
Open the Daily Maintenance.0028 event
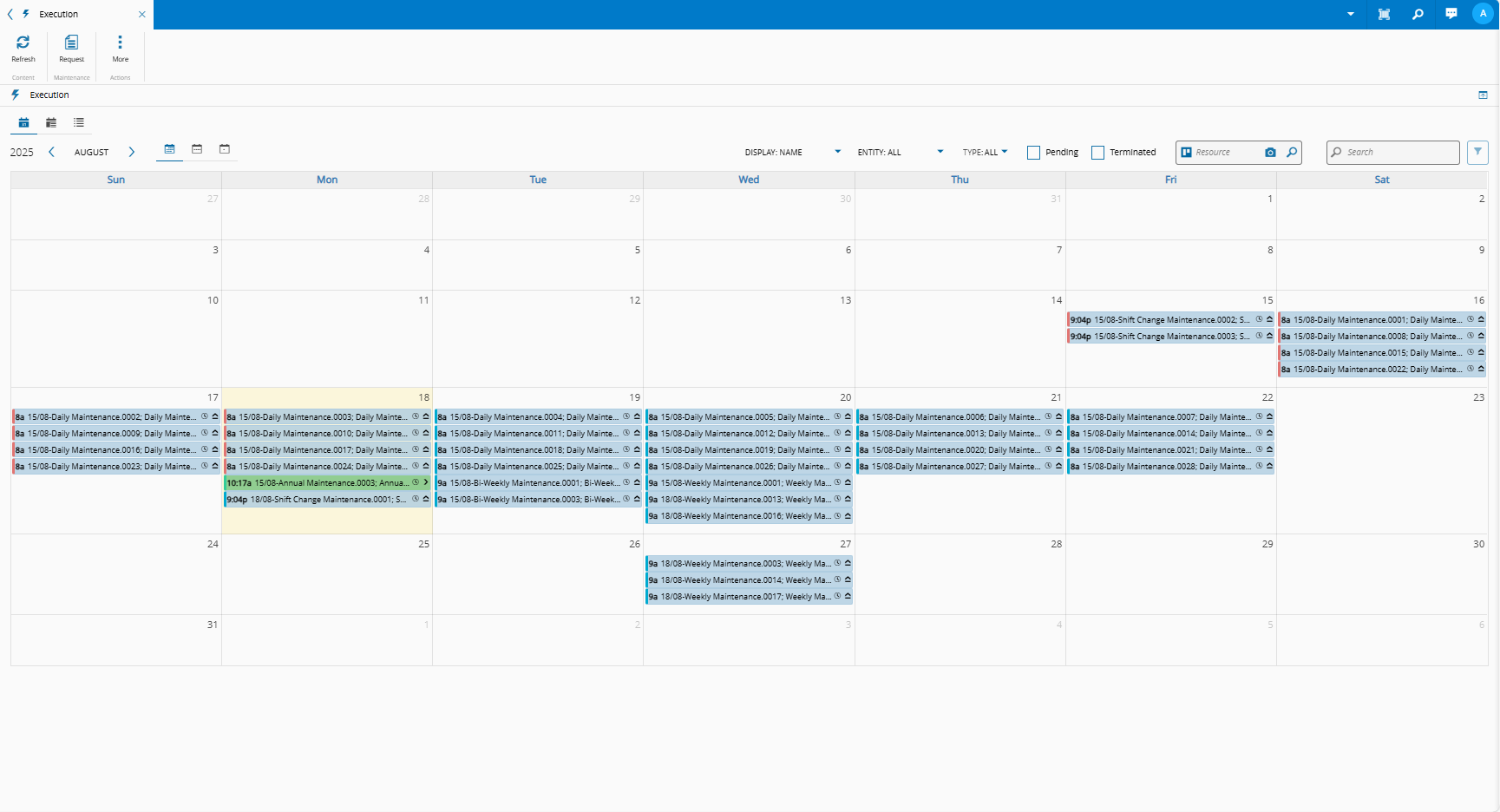(x=1170, y=467)
